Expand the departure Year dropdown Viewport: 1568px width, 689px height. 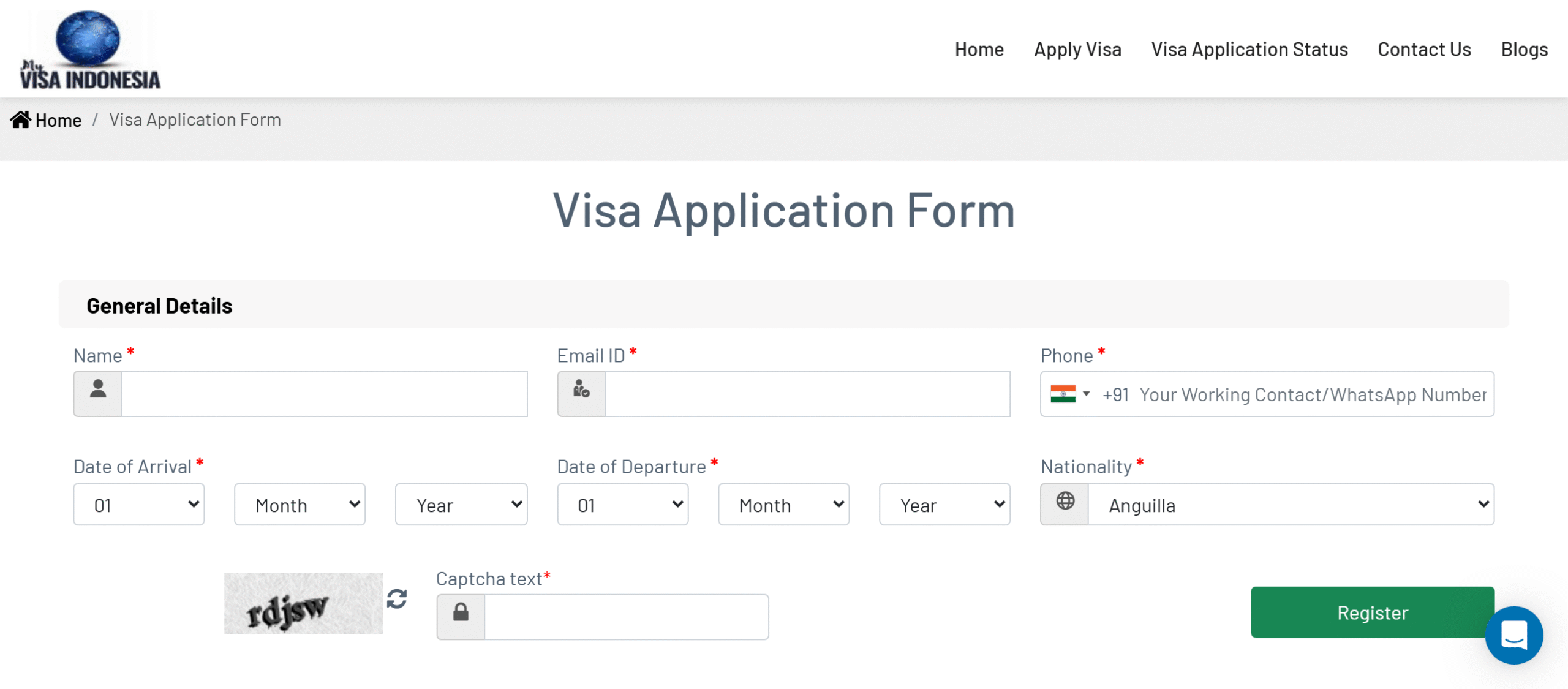click(x=944, y=504)
